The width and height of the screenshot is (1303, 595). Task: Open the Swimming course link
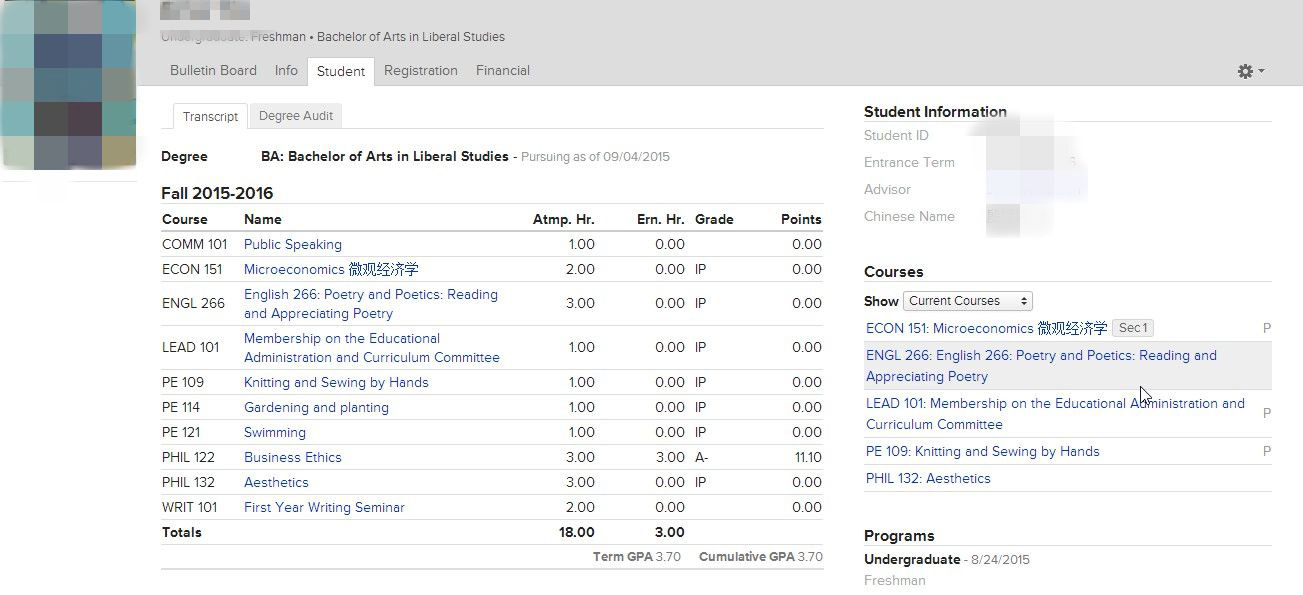coord(274,433)
